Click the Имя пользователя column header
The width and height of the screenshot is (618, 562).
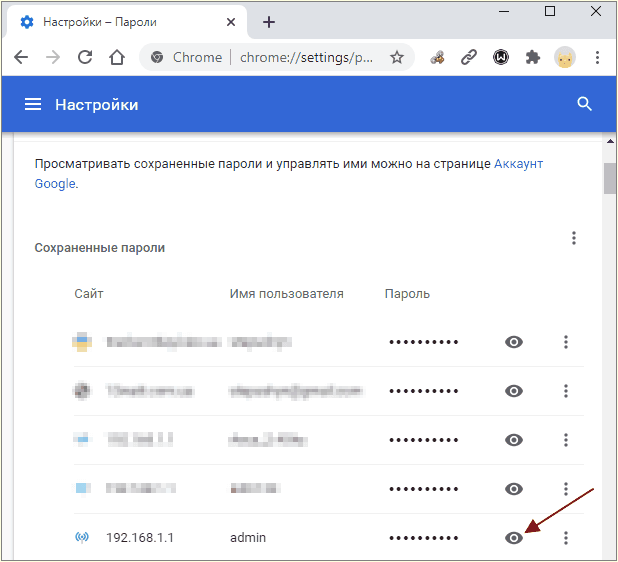click(287, 294)
